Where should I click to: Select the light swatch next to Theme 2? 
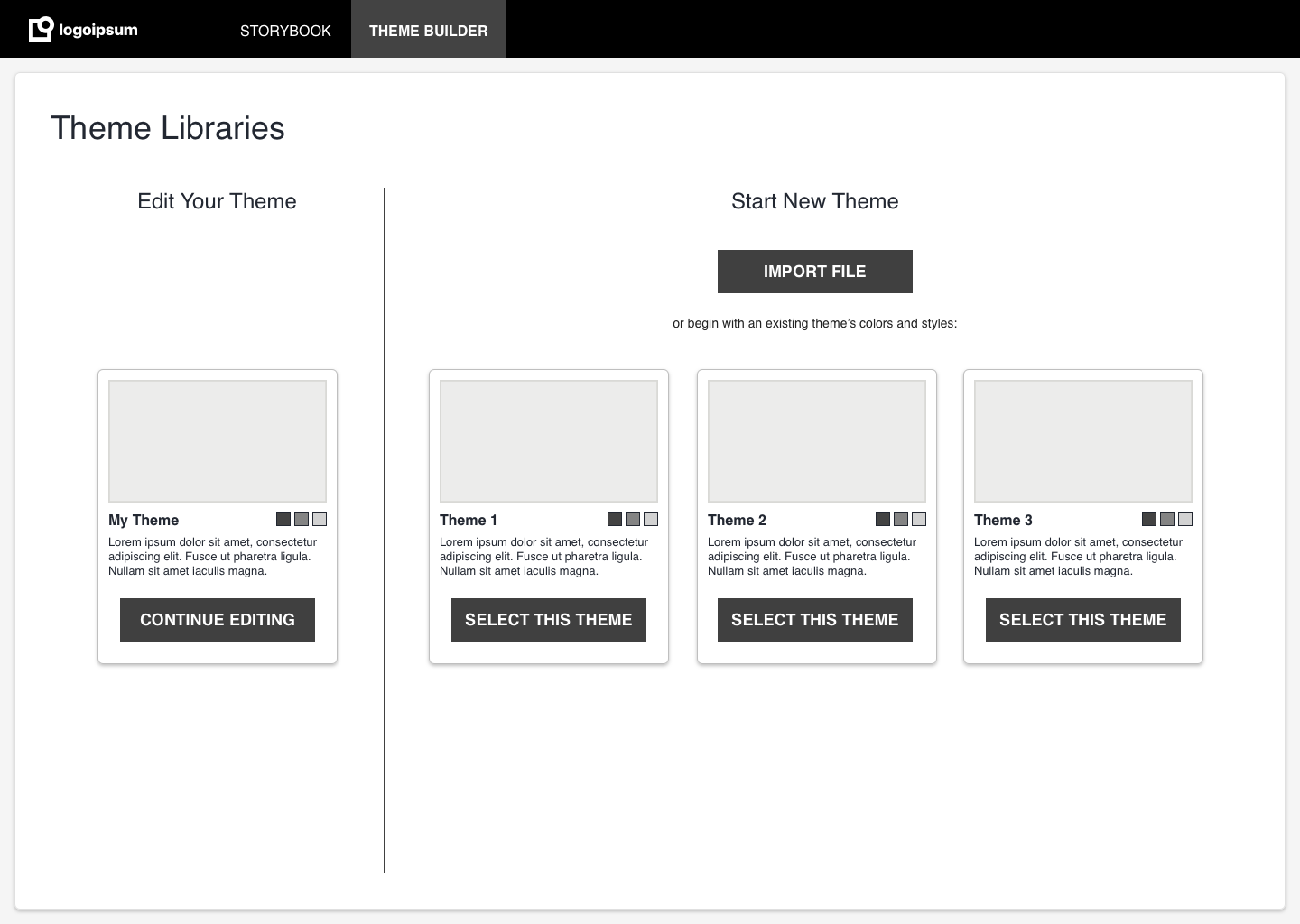(918, 519)
